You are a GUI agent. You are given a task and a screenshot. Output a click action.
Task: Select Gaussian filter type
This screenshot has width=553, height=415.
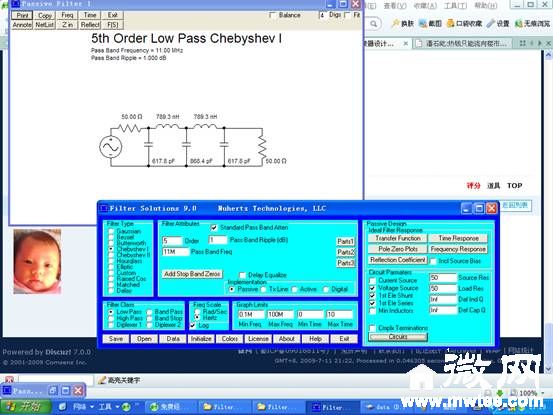(x=111, y=232)
